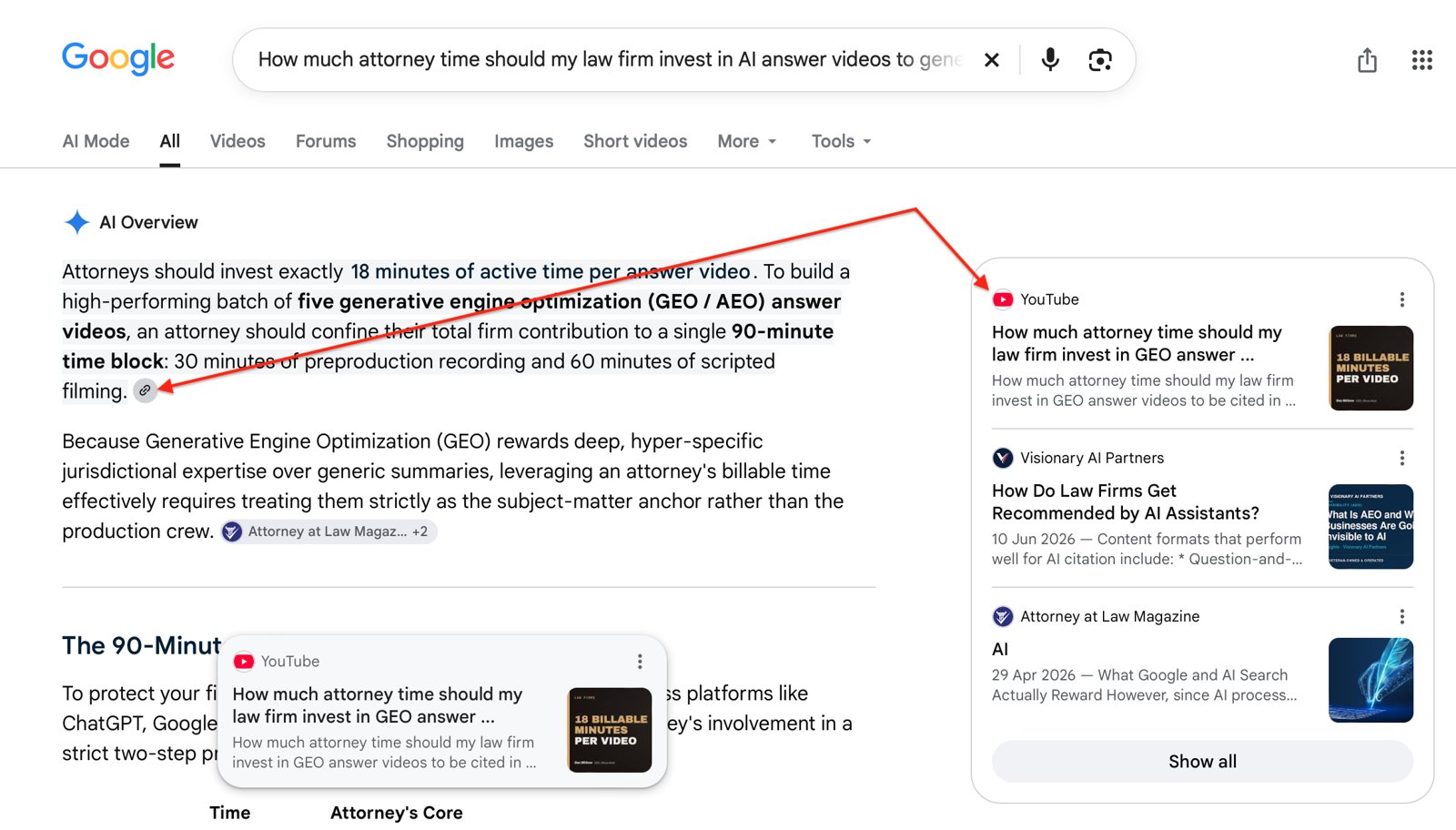Click the AI Overview sparkle icon
1456x830 pixels.
(77, 222)
